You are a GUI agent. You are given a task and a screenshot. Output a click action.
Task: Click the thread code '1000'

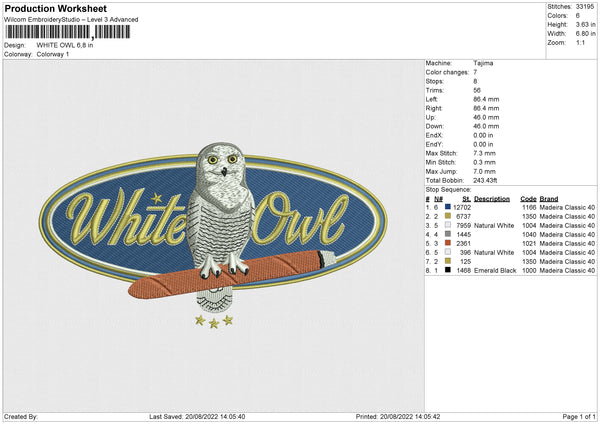[529, 271]
